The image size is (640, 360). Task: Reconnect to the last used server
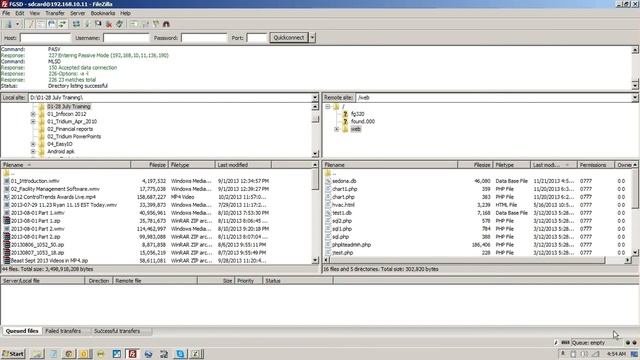120,24
